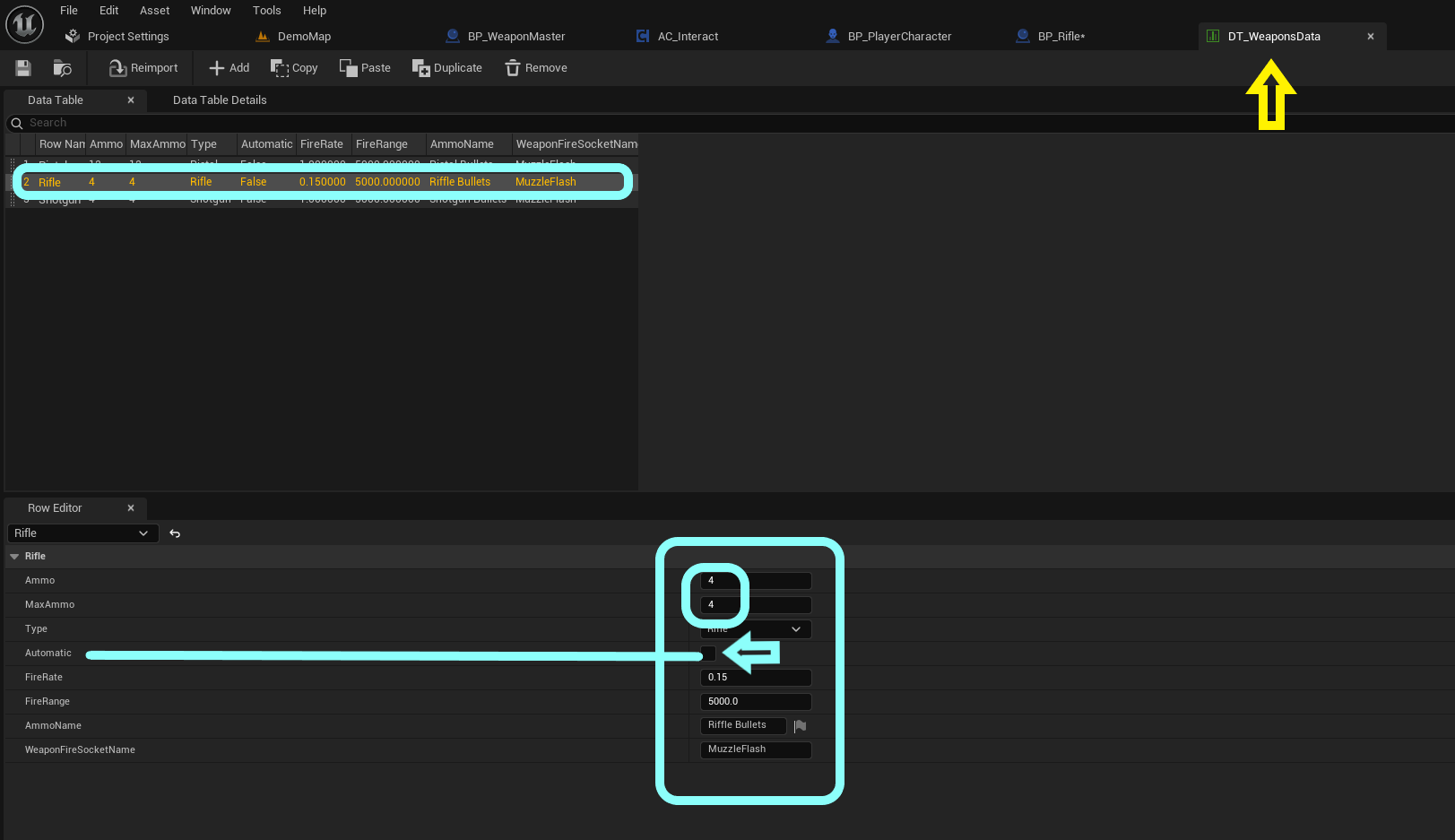Close the Data Table panel tab
The height and width of the screenshot is (840, 1455).
coord(131,100)
